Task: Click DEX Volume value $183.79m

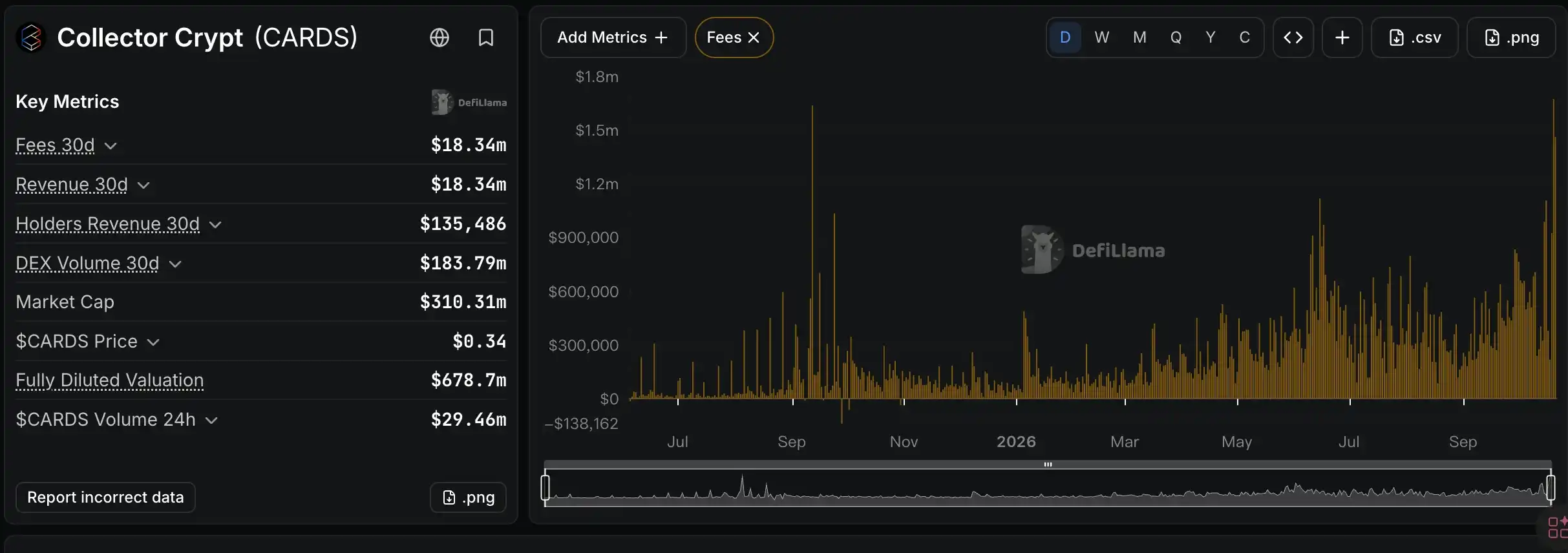Action: [x=463, y=264]
